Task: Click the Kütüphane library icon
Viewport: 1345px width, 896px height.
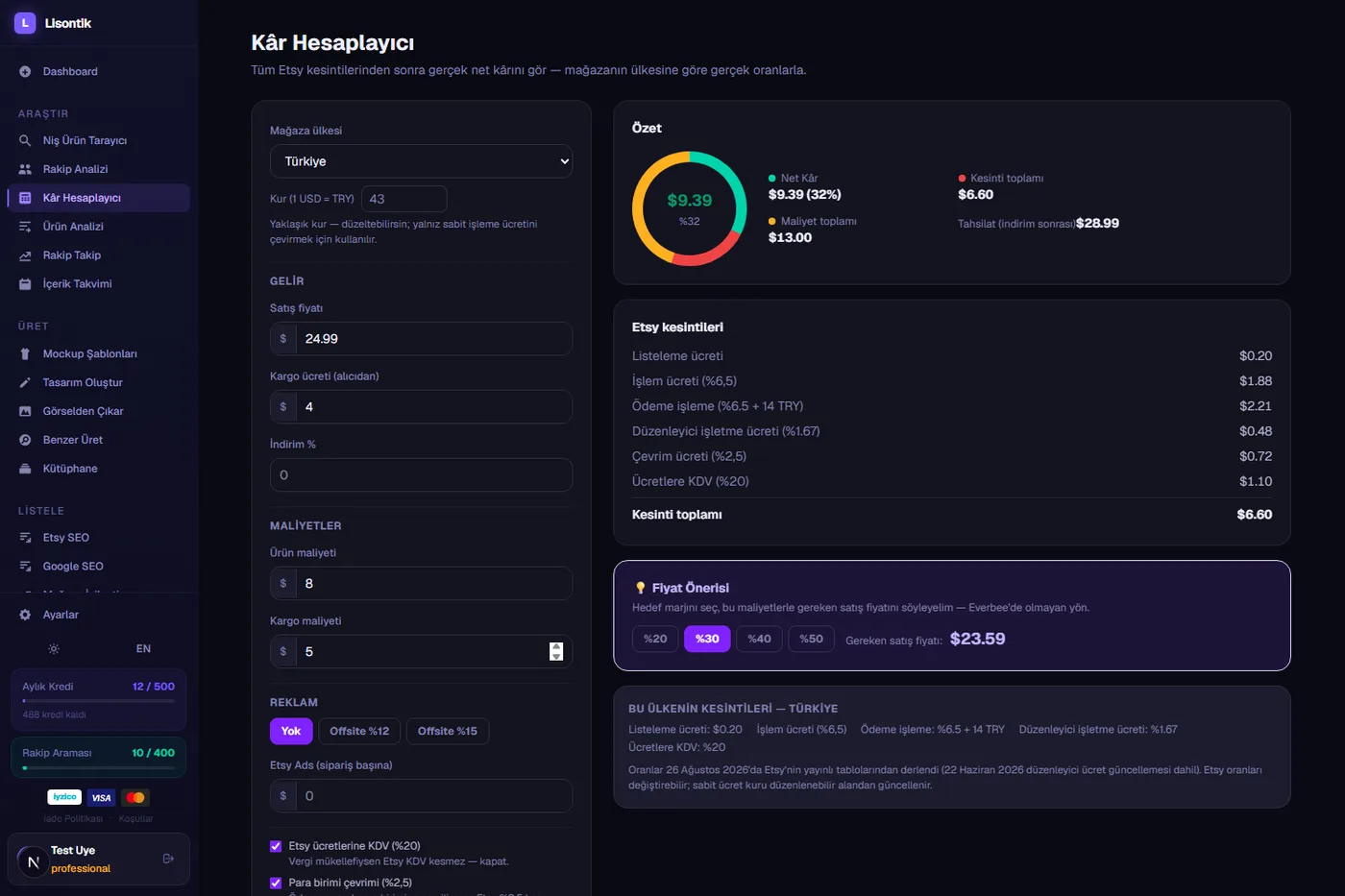Action: pos(25,469)
